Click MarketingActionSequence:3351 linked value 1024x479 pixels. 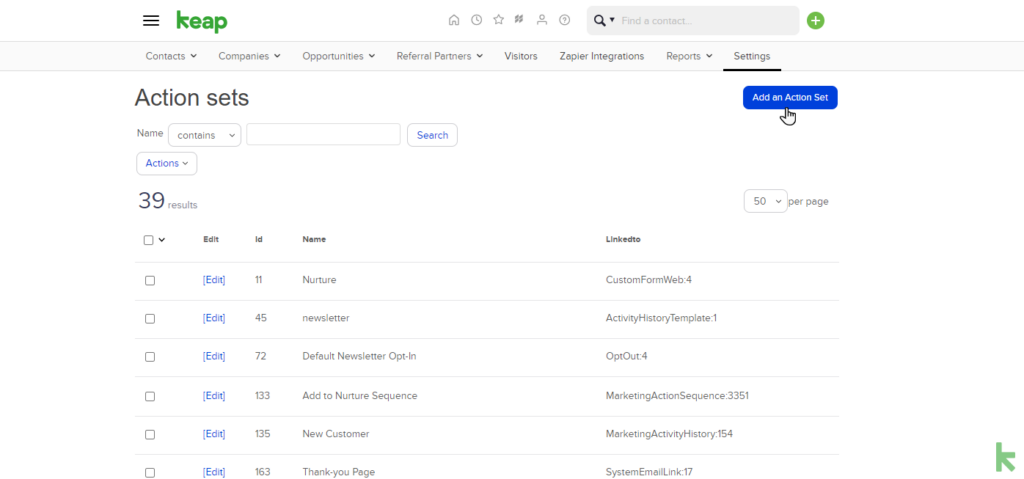click(x=677, y=395)
